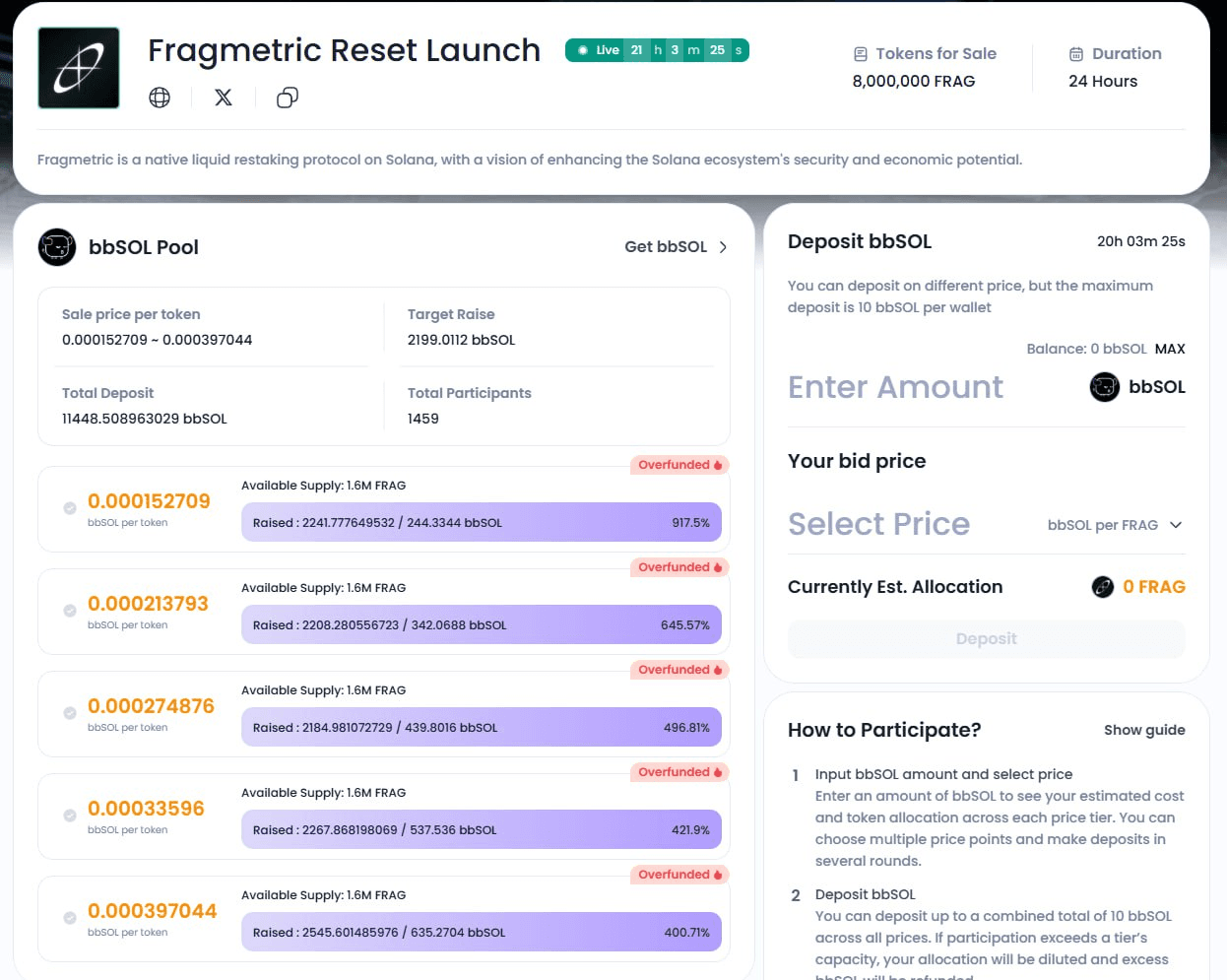Open the Get bbSOL link

(x=666, y=247)
